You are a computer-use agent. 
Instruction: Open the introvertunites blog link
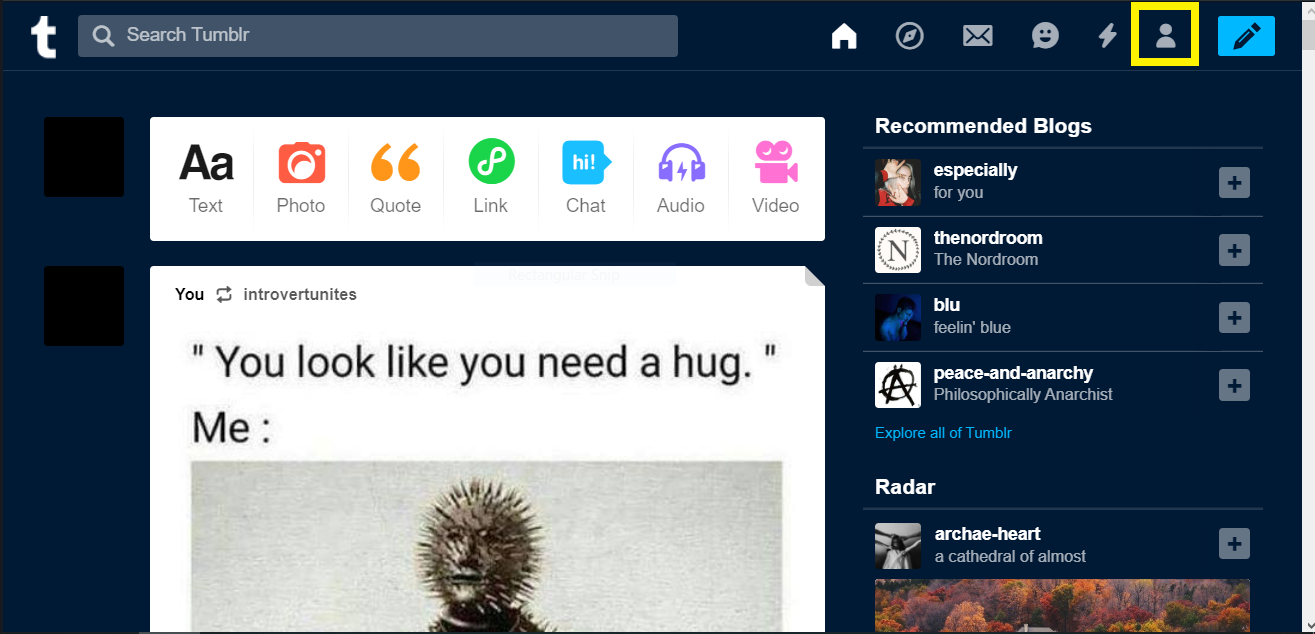tap(300, 294)
